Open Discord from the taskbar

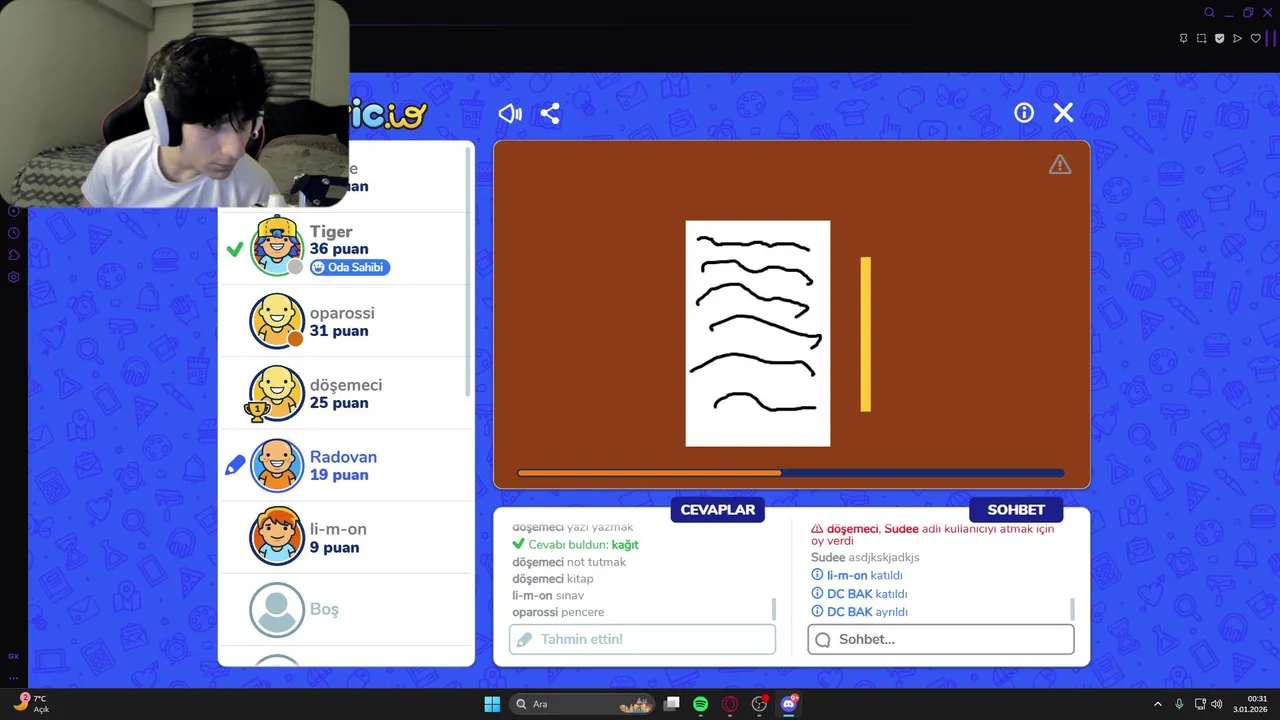coord(788,704)
